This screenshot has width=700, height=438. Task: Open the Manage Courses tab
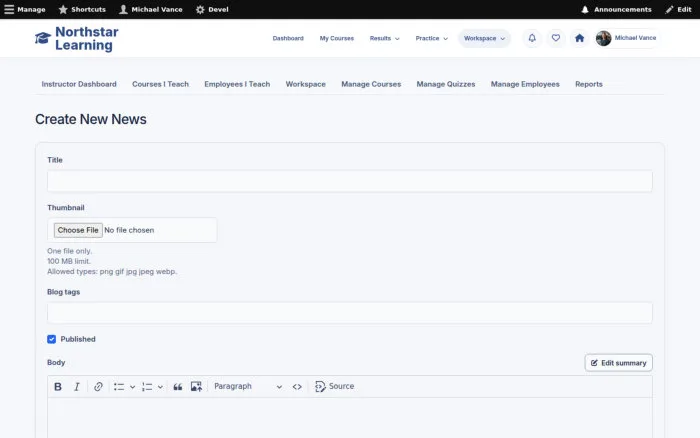tap(371, 84)
